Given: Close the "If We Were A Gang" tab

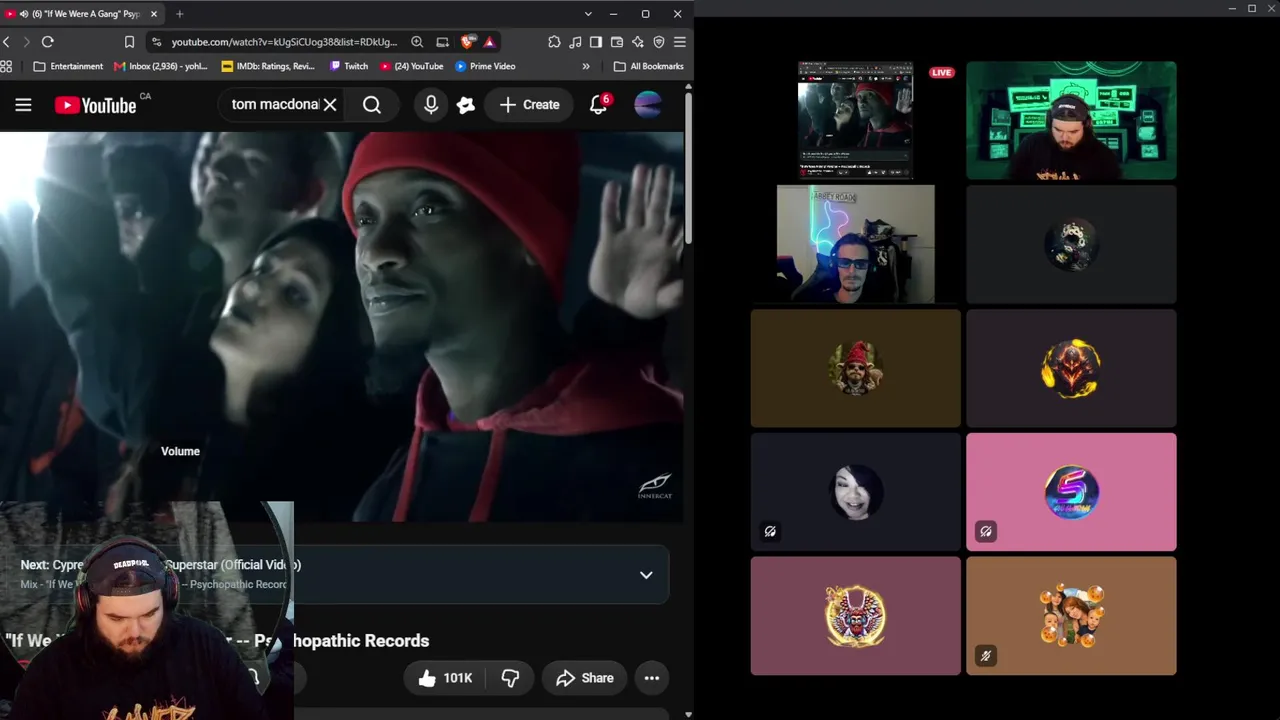Looking at the screenshot, I should 154,14.
